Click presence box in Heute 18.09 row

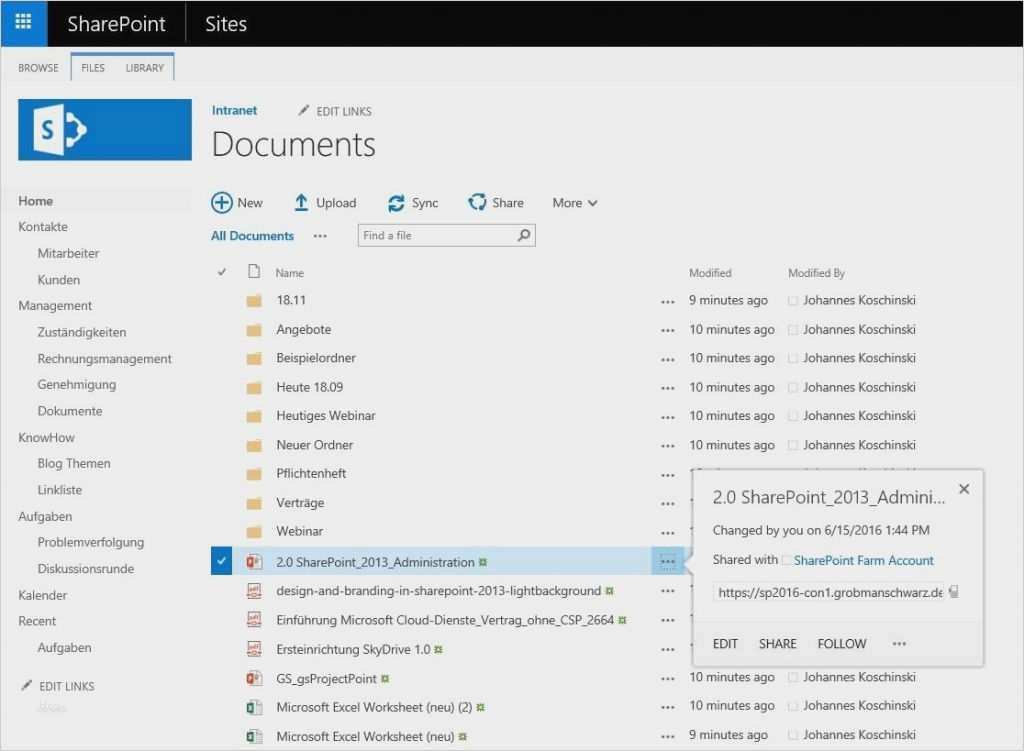pyautogui.click(x=792, y=387)
